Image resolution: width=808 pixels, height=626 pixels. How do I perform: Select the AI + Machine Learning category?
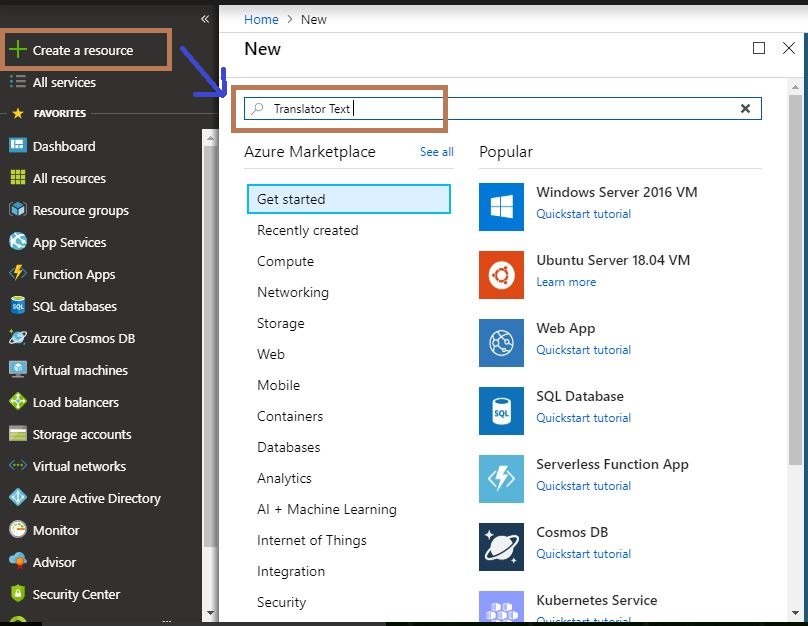tap(327, 509)
